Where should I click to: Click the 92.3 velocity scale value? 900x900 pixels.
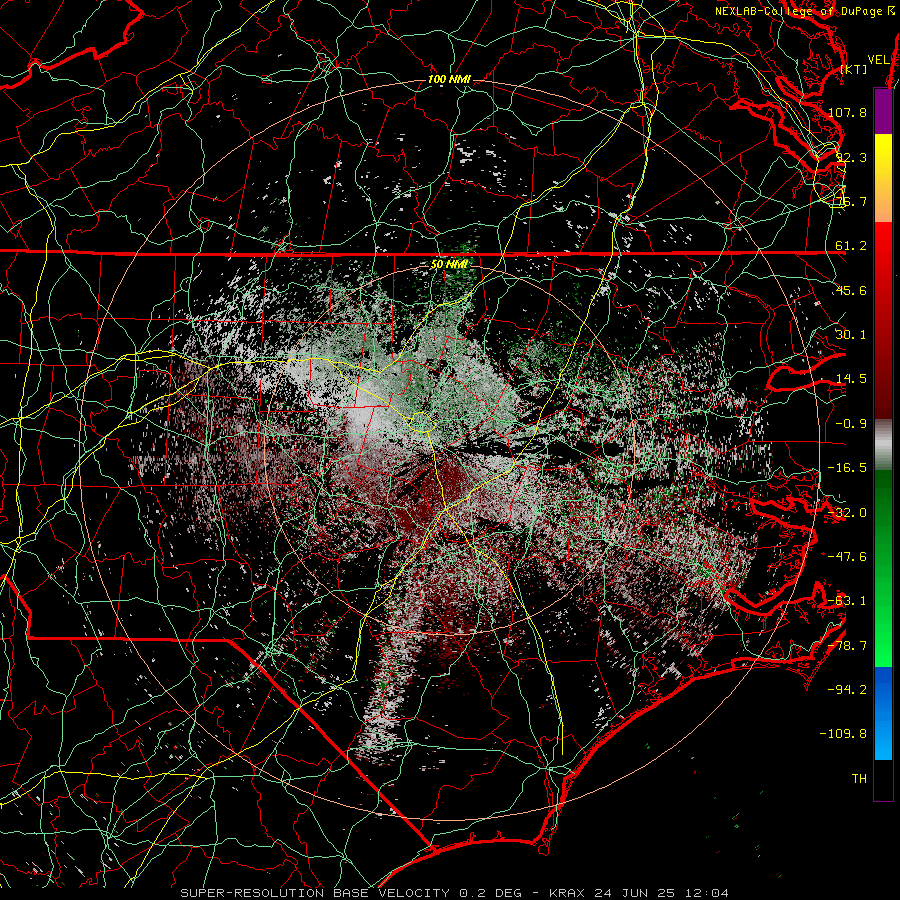[x=851, y=157]
